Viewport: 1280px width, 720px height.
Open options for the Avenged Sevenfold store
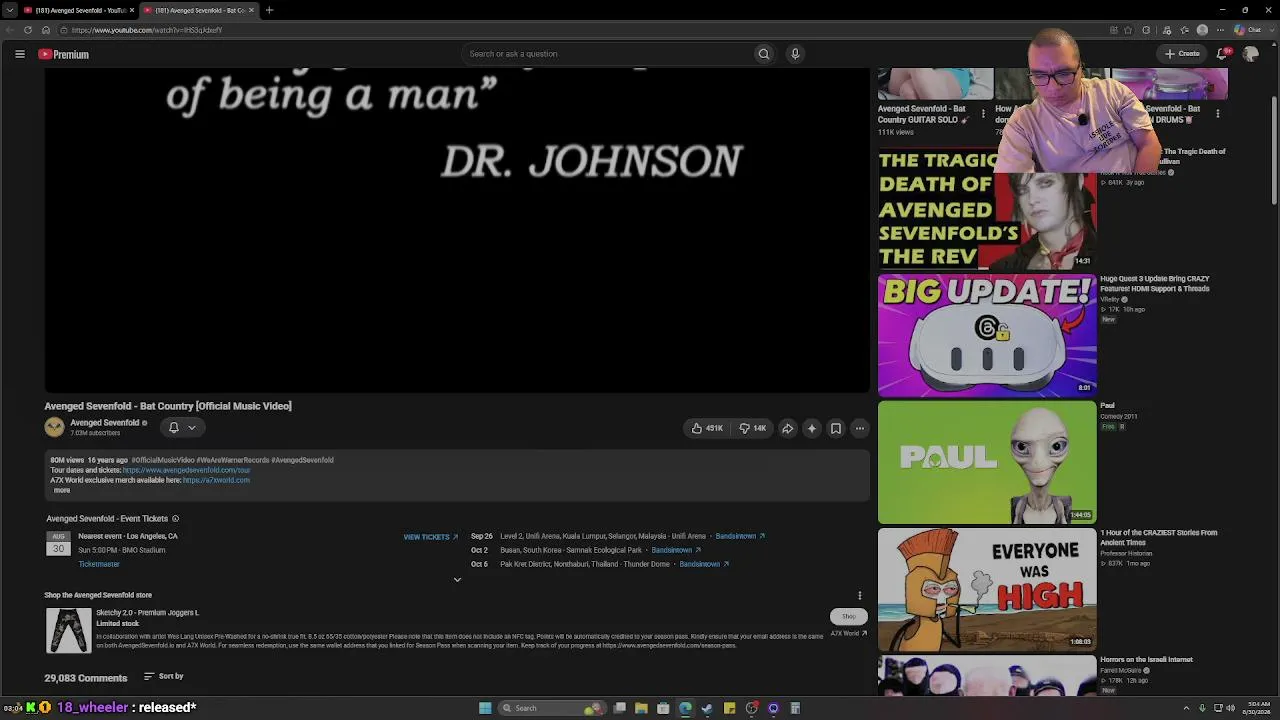(859, 596)
